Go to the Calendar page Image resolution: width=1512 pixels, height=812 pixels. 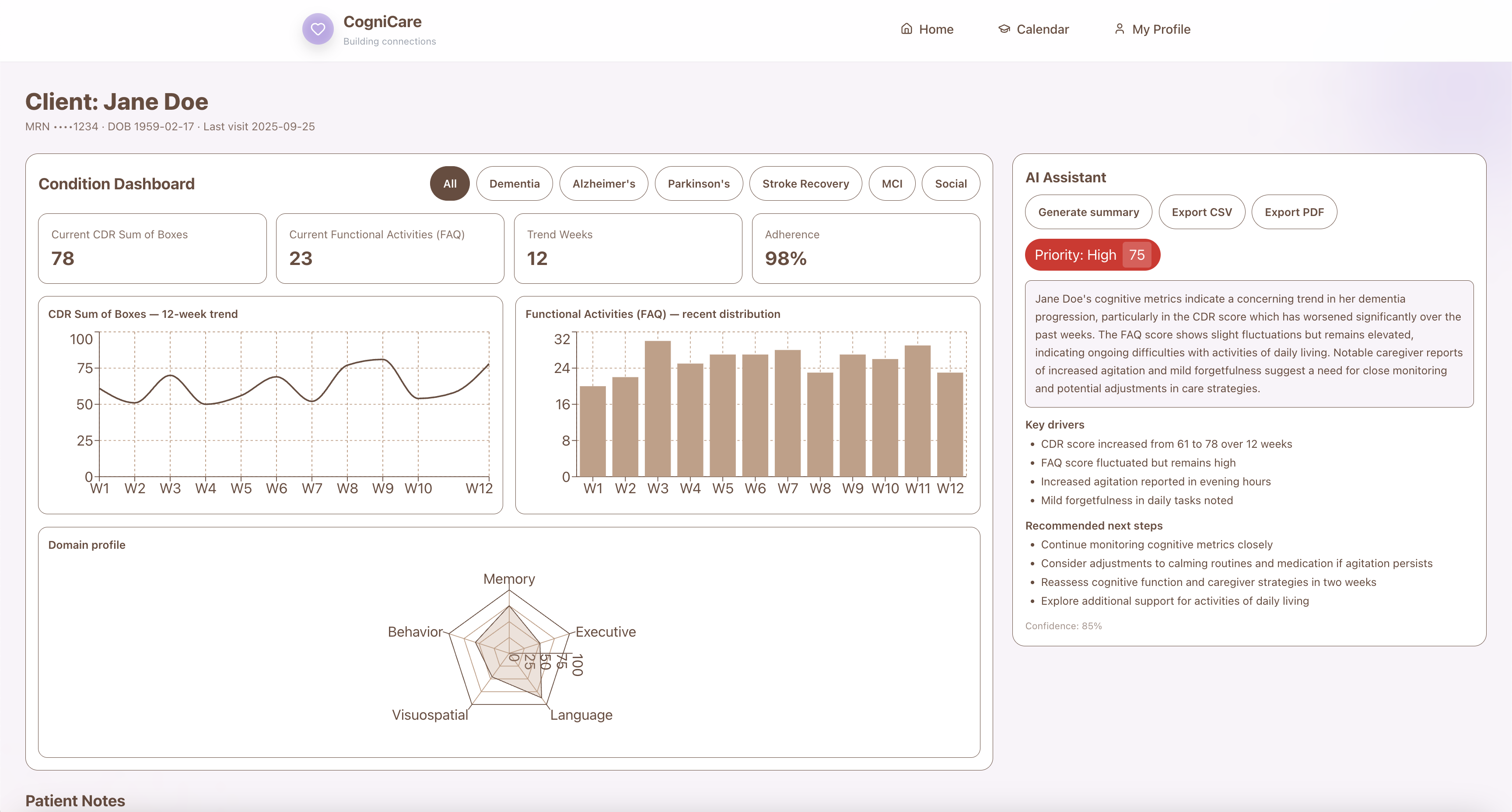point(1042,29)
